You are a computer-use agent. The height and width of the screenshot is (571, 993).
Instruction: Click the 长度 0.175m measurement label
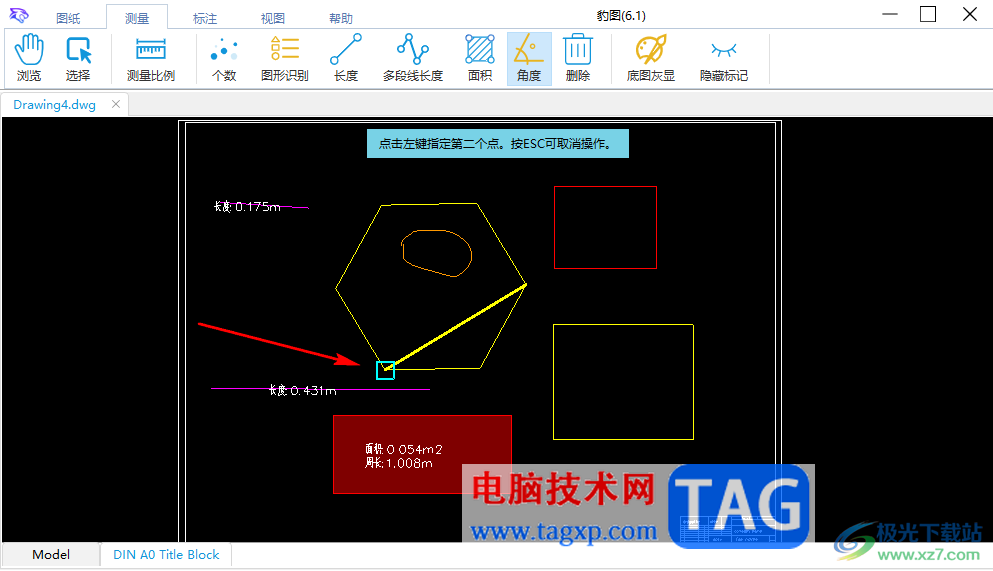pyautogui.click(x=247, y=206)
